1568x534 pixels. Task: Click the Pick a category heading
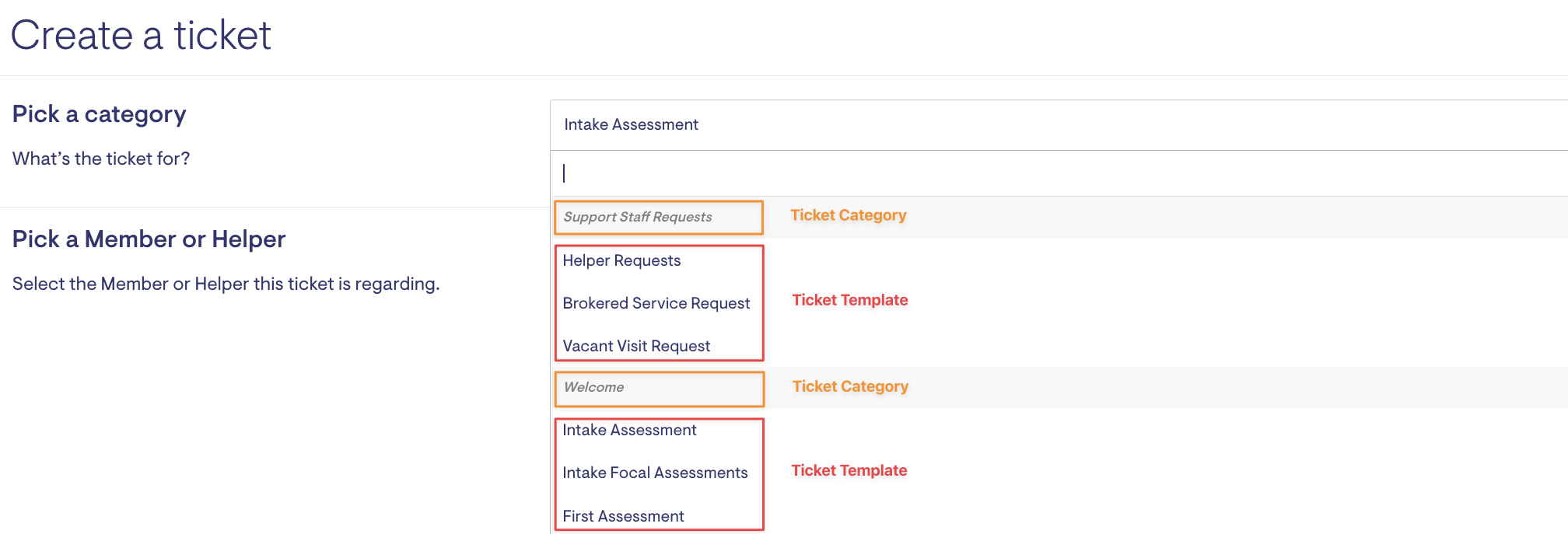pyautogui.click(x=100, y=114)
